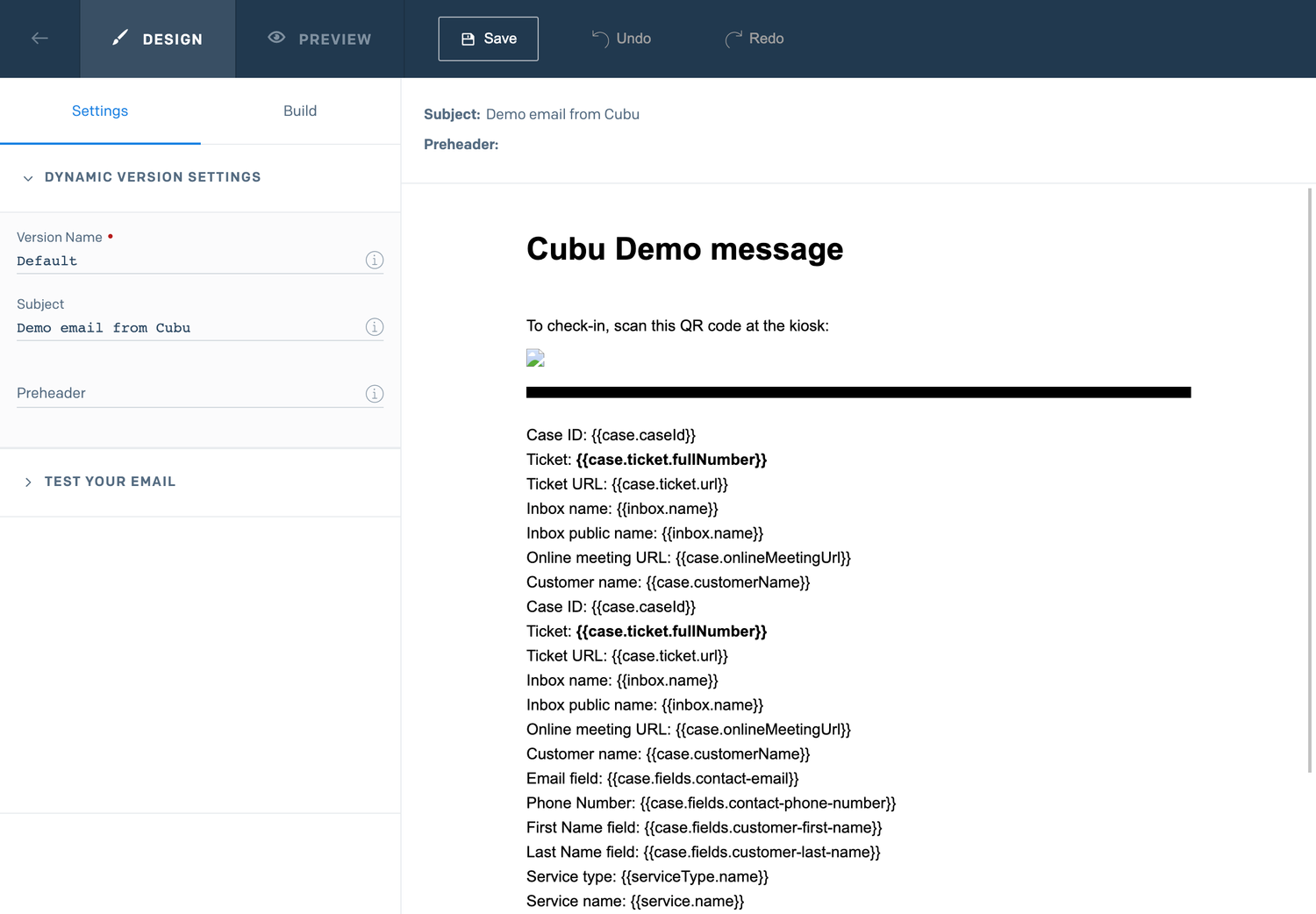Click 'Last Name field' template line

click(x=704, y=852)
